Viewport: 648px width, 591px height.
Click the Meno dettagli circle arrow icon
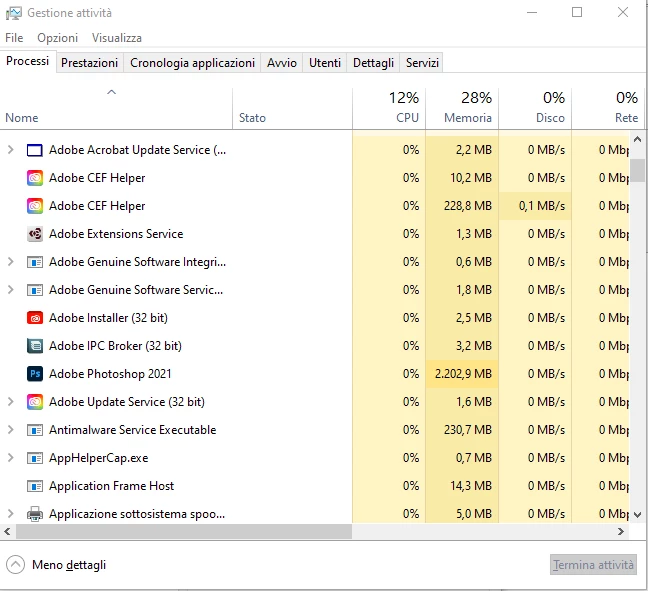[x=15, y=565]
